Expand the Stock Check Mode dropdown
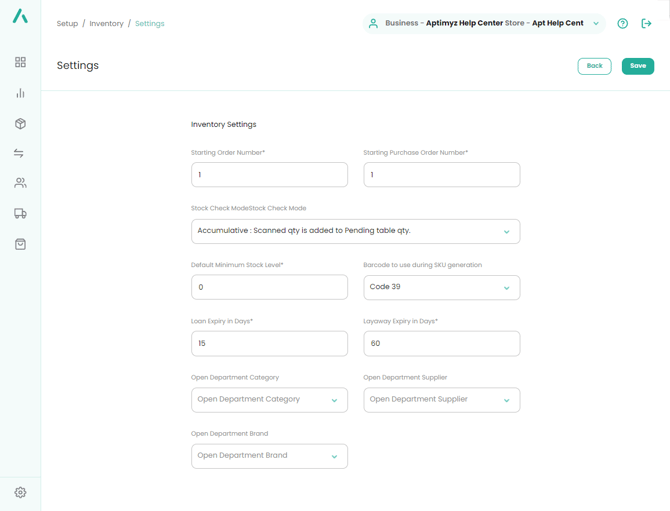Image resolution: width=670 pixels, height=511 pixels. tap(355, 231)
